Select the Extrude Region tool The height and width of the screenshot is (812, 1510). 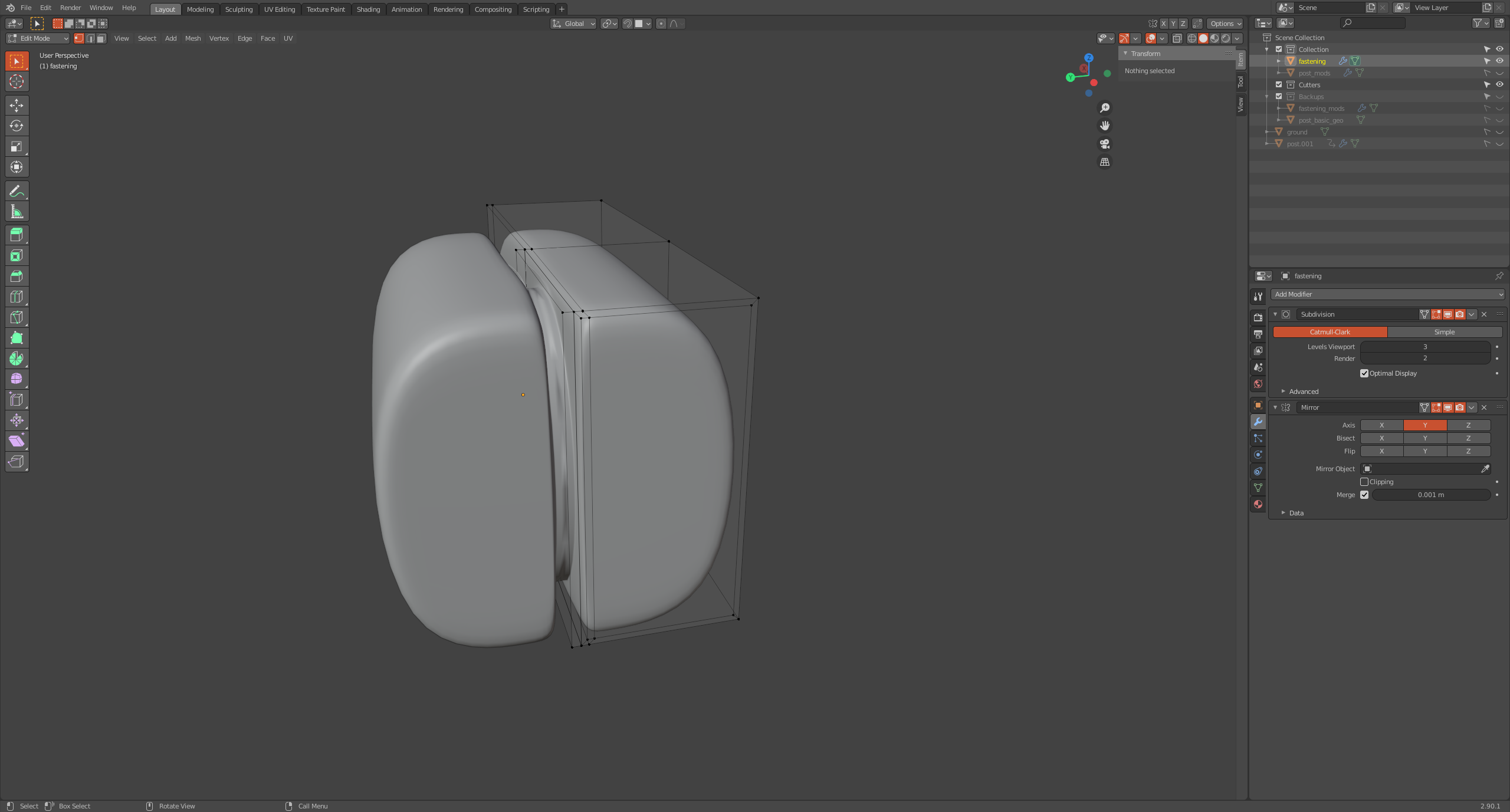click(17, 235)
